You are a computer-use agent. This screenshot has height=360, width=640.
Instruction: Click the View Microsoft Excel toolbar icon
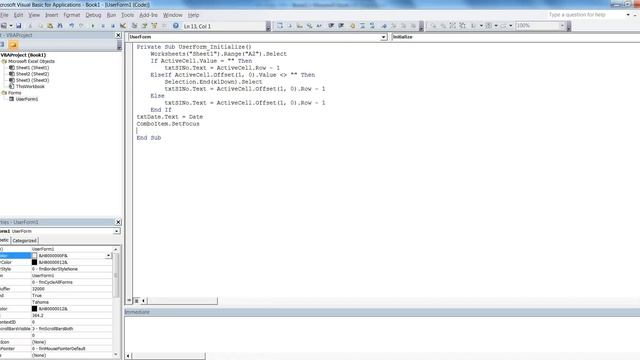click(x=3, y=26)
